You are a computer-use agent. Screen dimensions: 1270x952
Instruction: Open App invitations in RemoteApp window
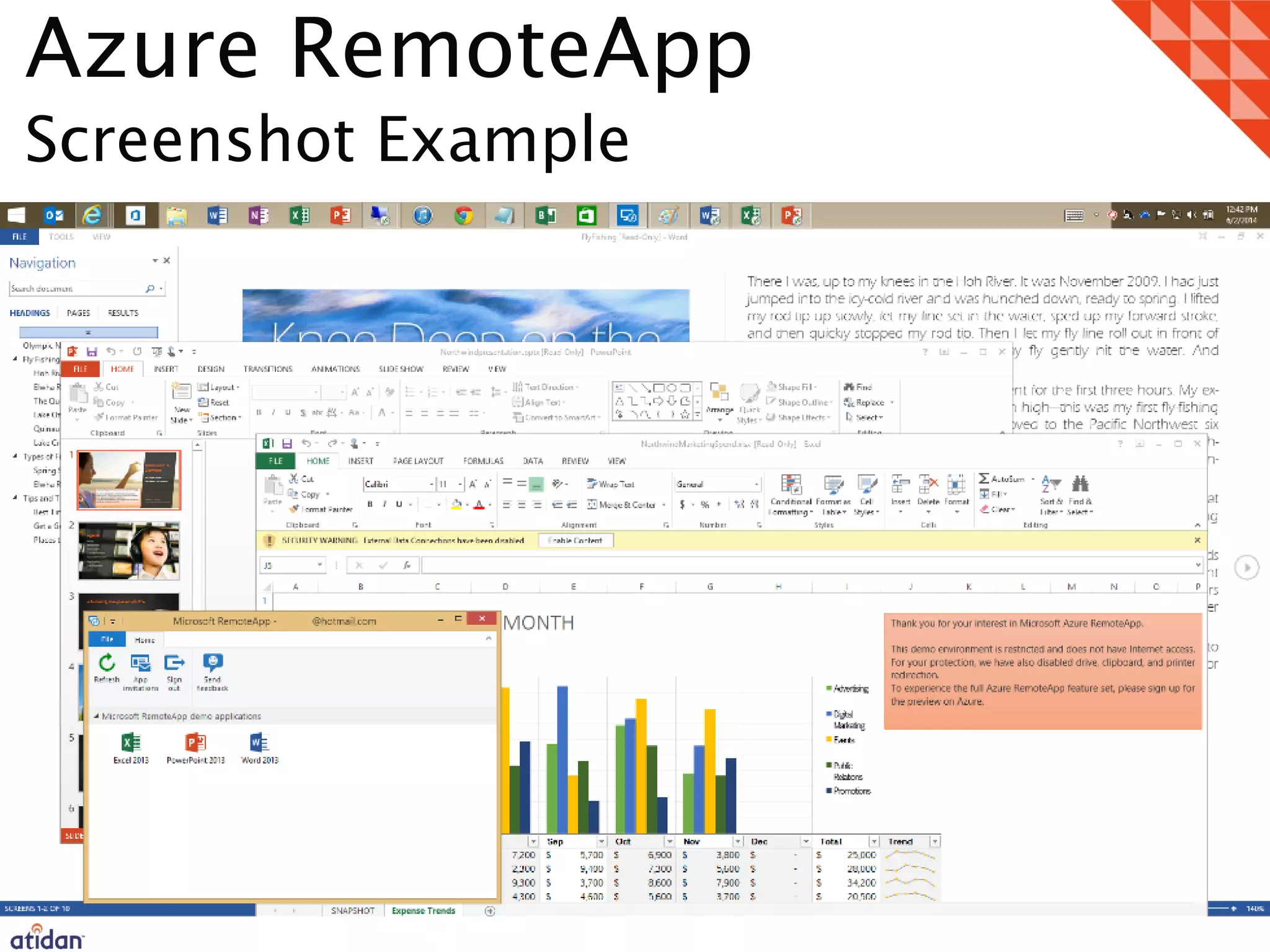pos(141,672)
